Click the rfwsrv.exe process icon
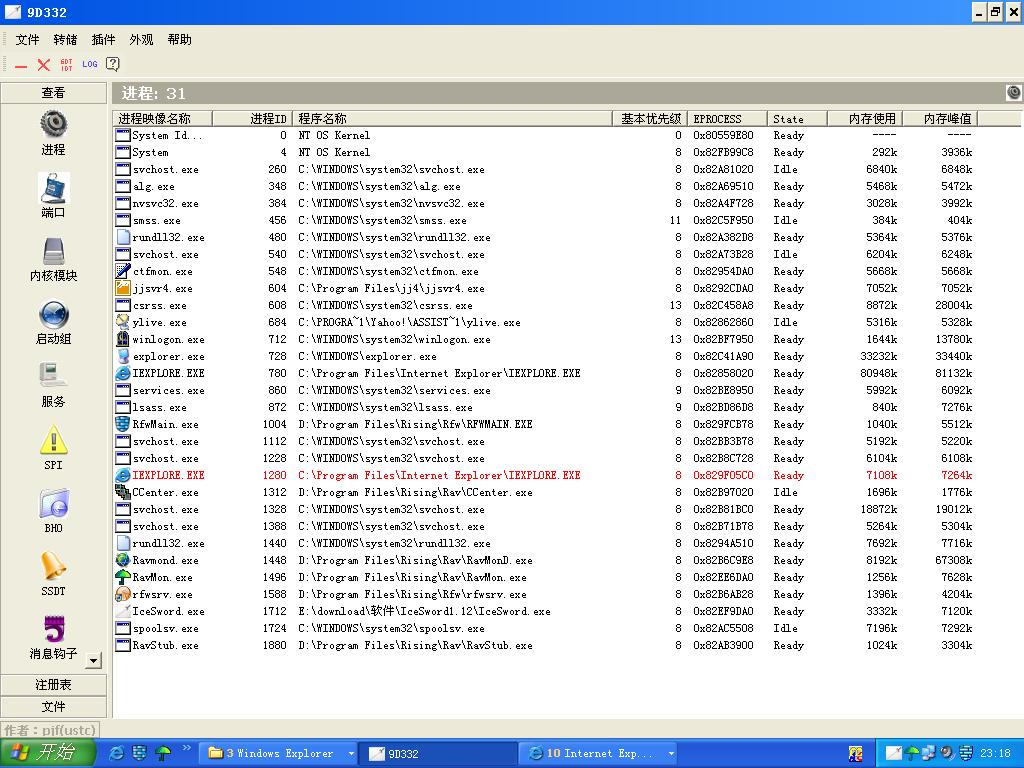The width and height of the screenshot is (1024, 768). (x=123, y=594)
